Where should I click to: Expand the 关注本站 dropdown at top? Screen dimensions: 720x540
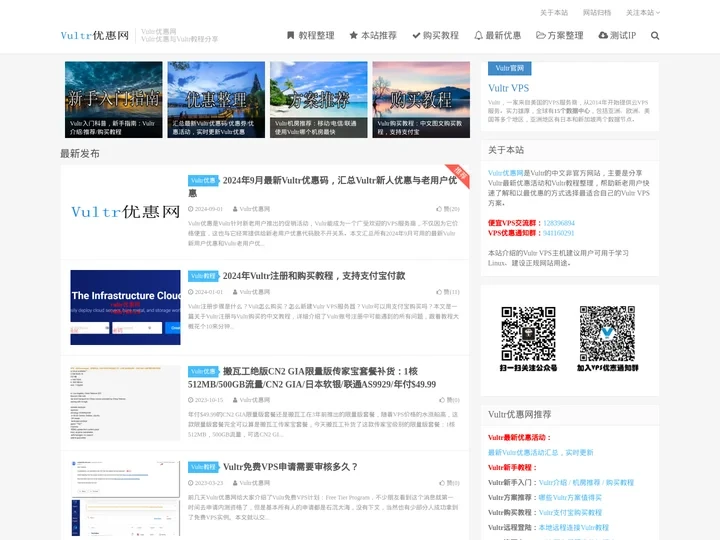tap(643, 13)
